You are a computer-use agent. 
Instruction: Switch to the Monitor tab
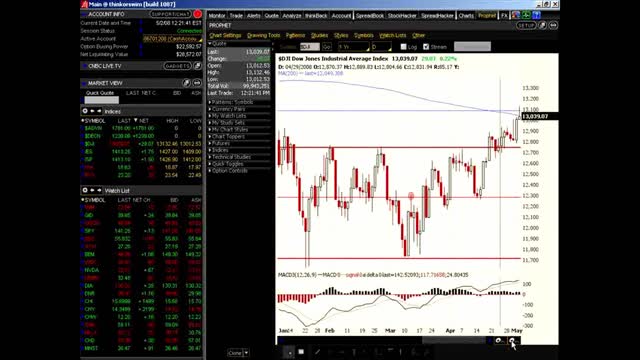coord(217,16)
